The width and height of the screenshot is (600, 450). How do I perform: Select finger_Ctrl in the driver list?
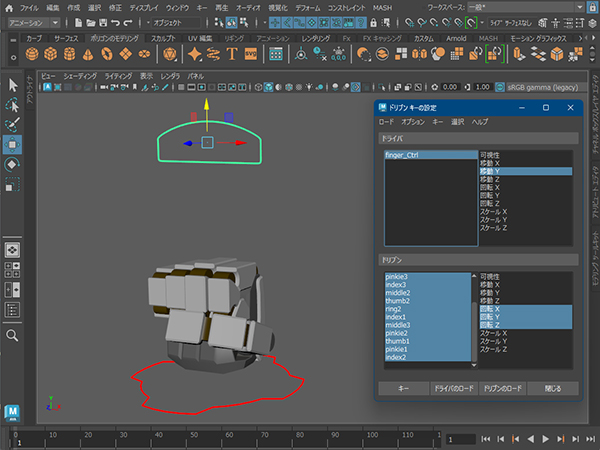(x=403, y=156)
